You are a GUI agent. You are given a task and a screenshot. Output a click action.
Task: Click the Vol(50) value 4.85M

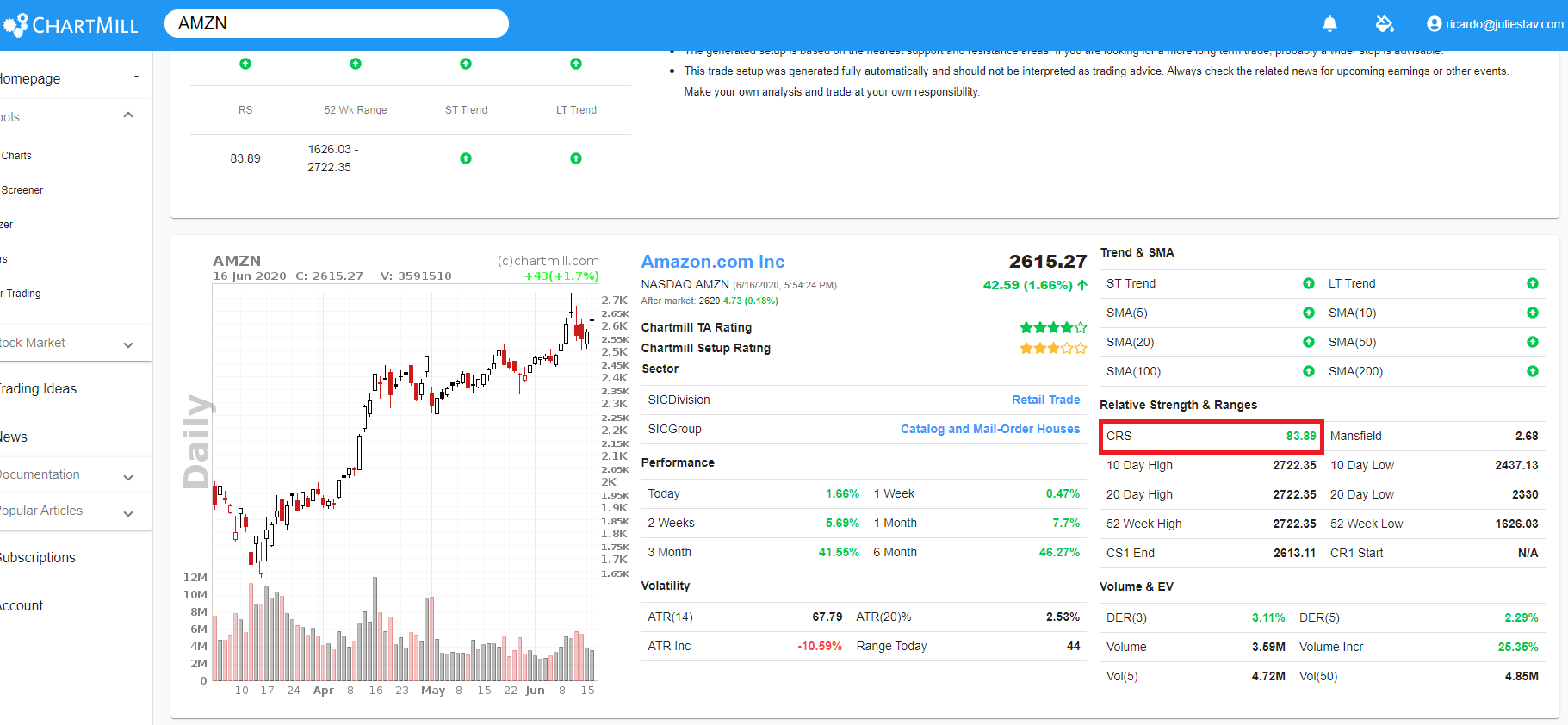1522,676
